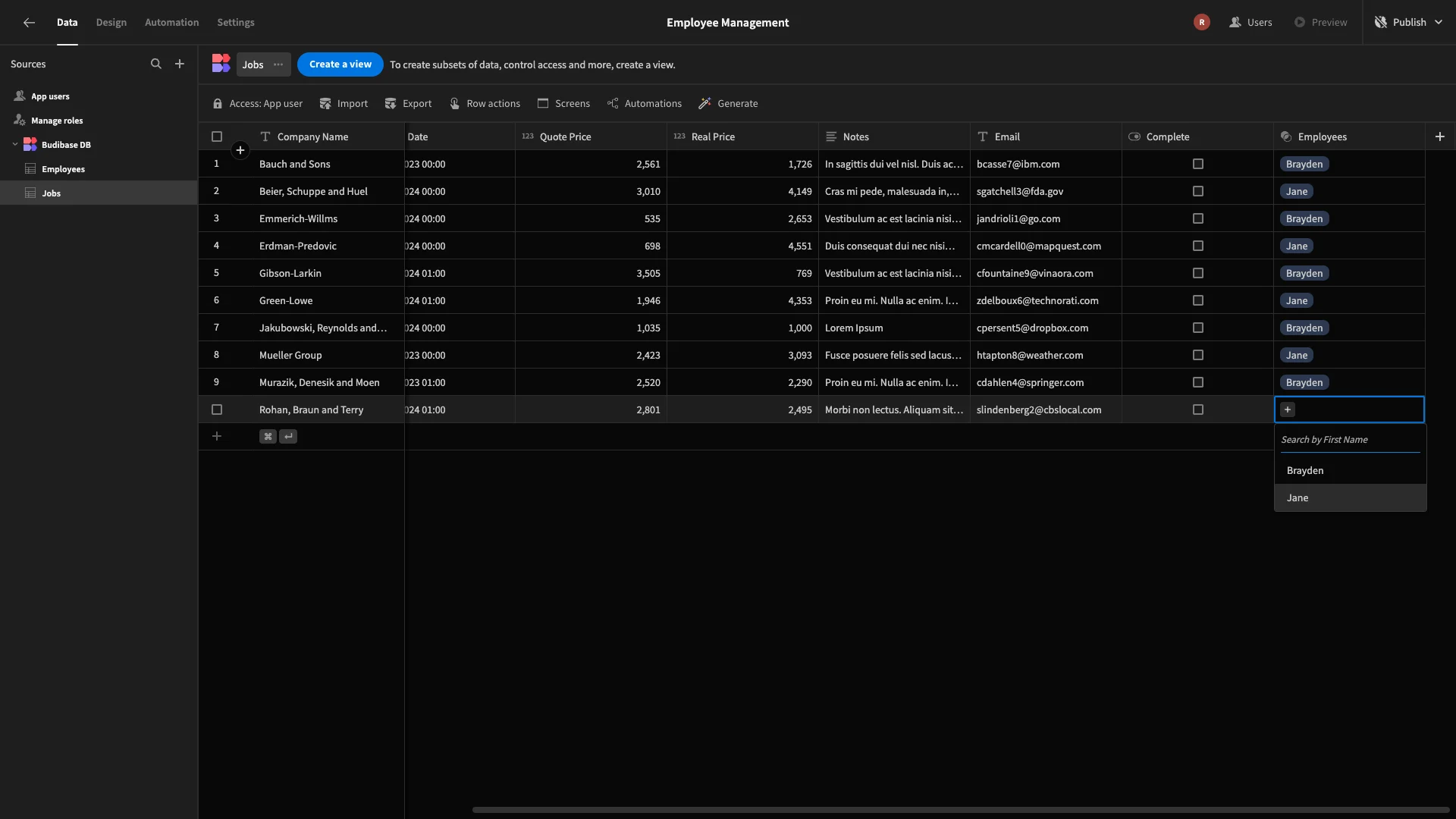
Task: Open the sources search icon
Action: (156, 64)
